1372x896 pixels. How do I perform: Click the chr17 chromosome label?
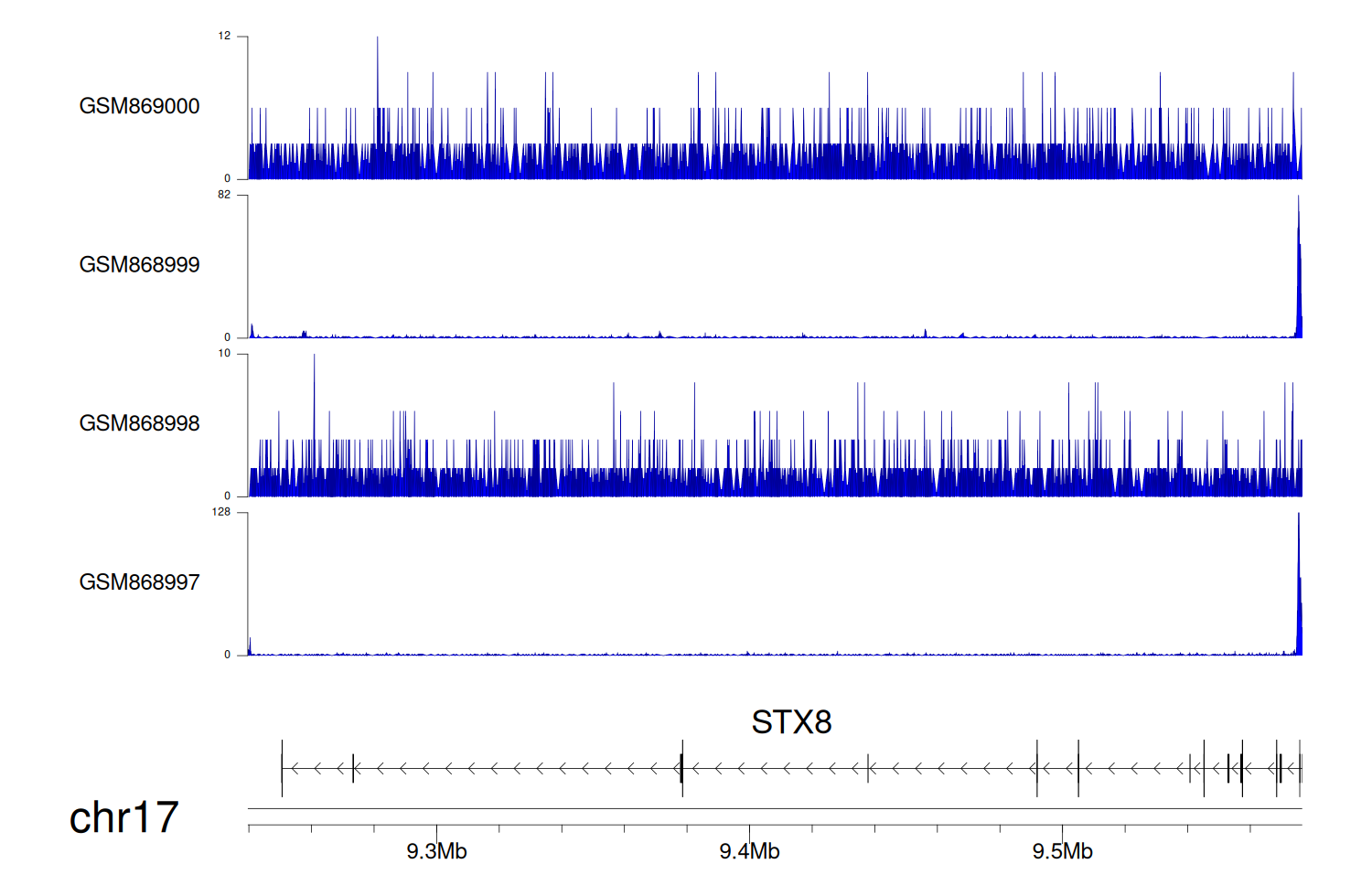(x=123, y=817)
